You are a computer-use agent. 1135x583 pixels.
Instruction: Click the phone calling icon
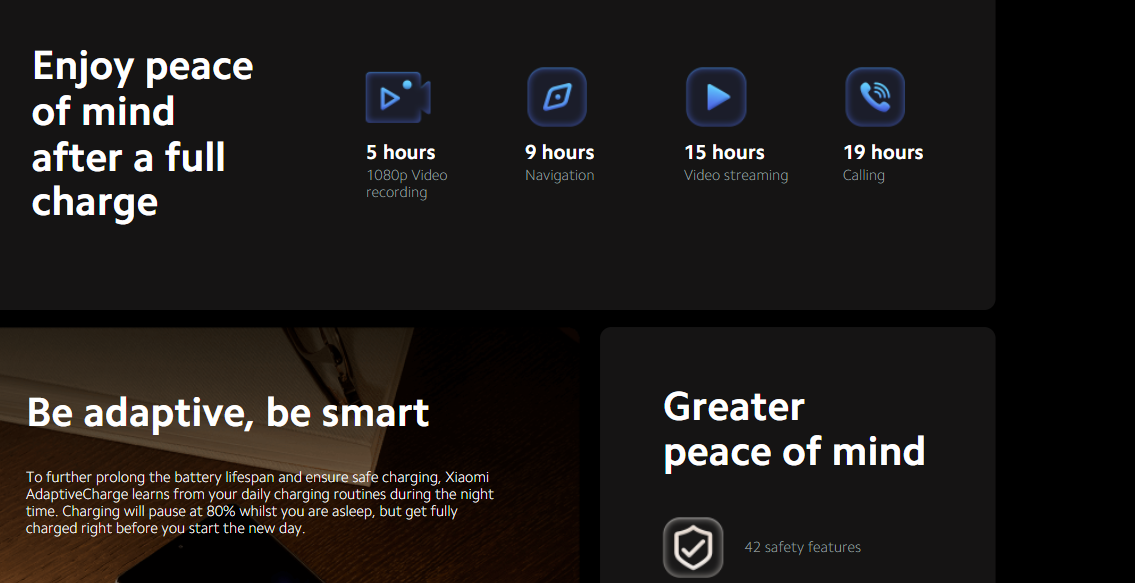pyautogui.click(x=875, y=97)
